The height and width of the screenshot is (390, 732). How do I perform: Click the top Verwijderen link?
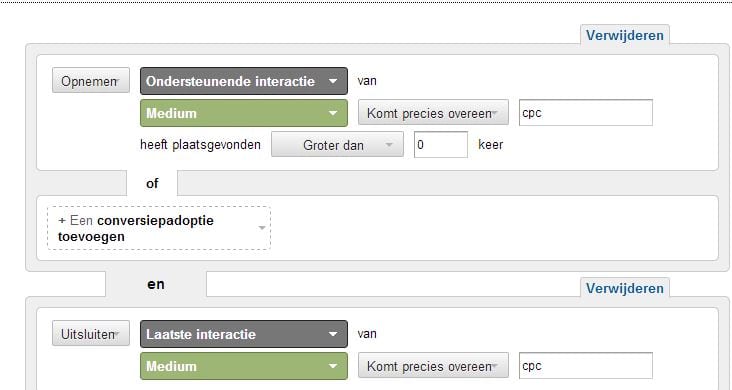625,35
